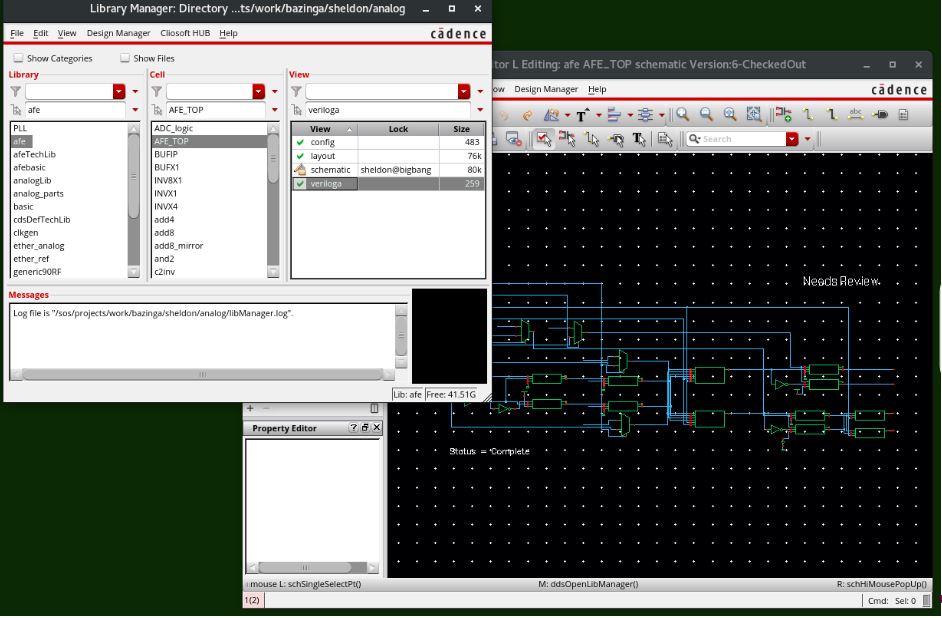Click the library search icon beside 'afe' field
The width and height of the screenshot is (942, 618).
(16, 110)
